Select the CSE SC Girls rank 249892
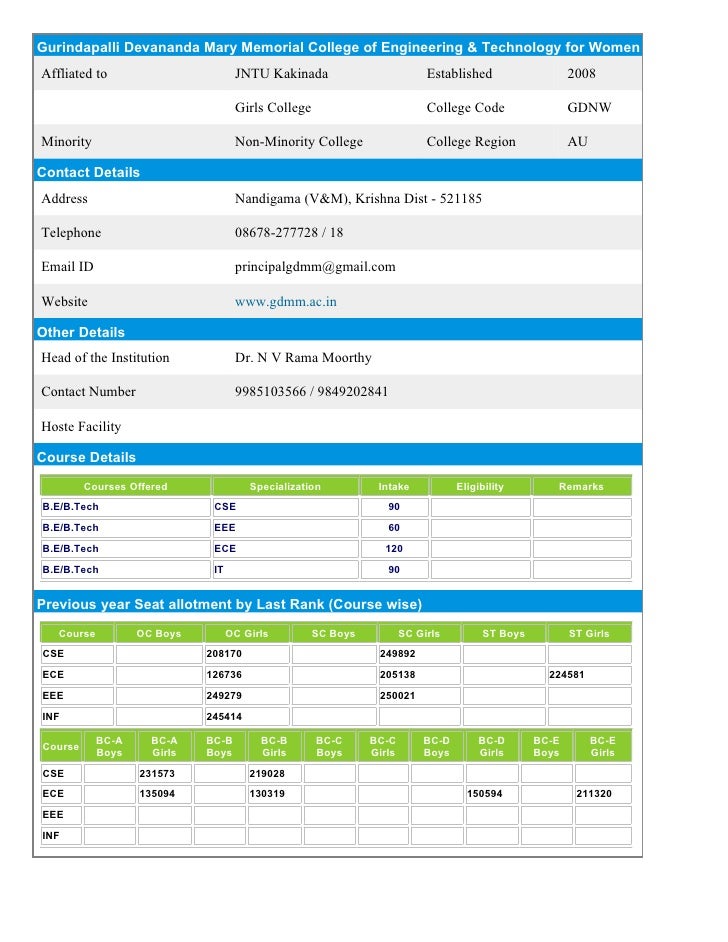The image size is (728, 942). click(x=398, y=654)
